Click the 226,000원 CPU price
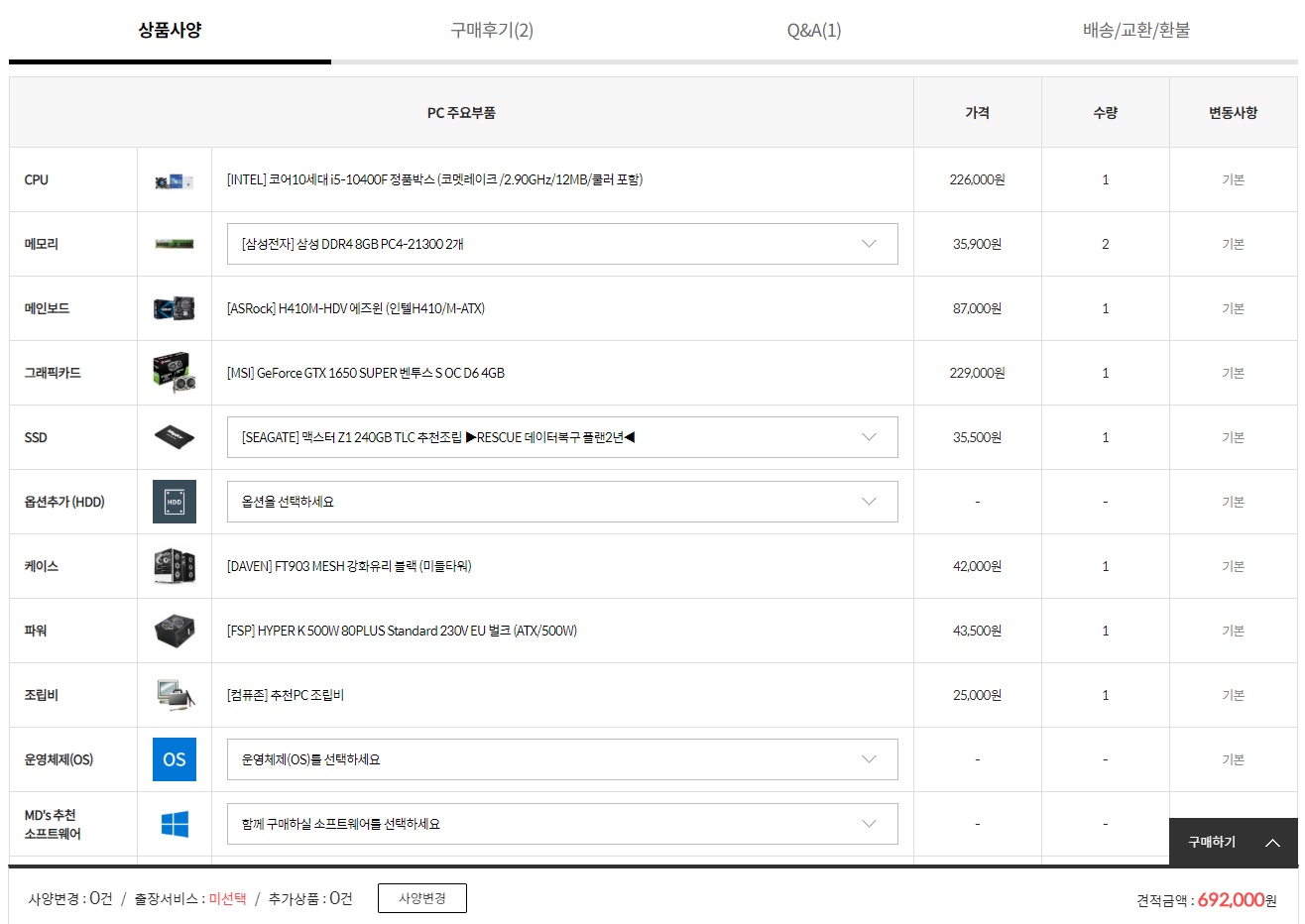1305x924 pixels. tap(977, 179)
